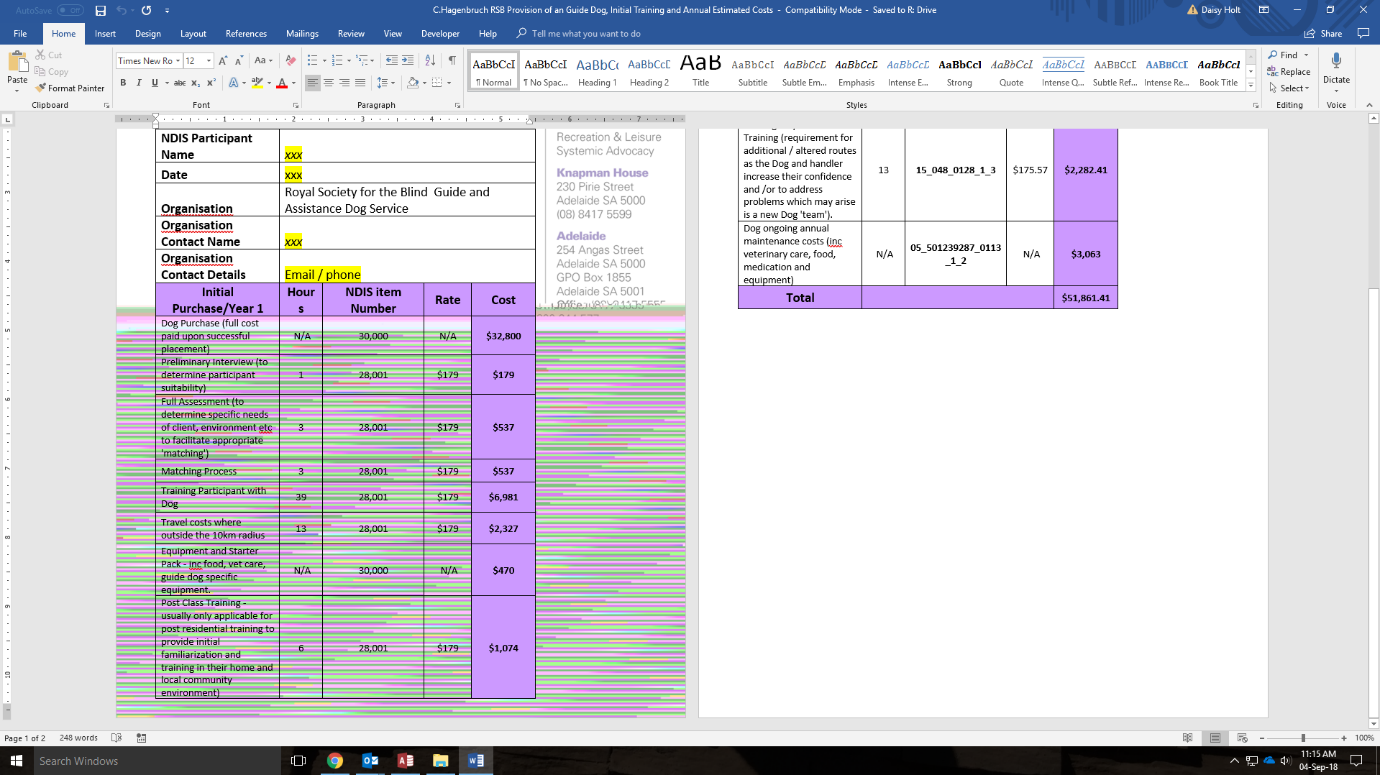Click the Italic button
The height and width of the screenshot is (775, 1380).
[138, 83]
